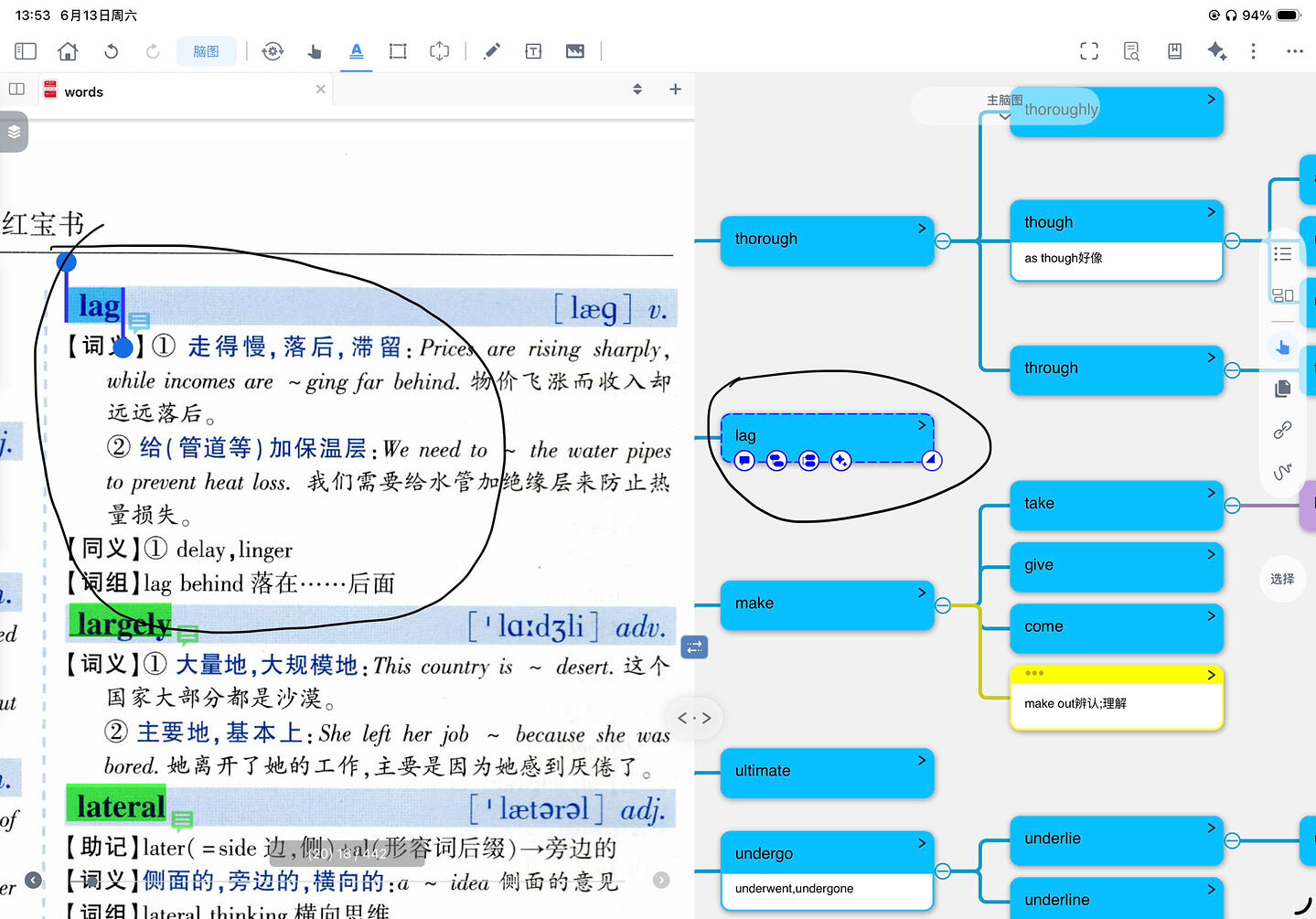Switch to 脑图 mind map mode
The width and height of the screenshot is (1316, 919).
pyautogui.click(x=207, y=51)
